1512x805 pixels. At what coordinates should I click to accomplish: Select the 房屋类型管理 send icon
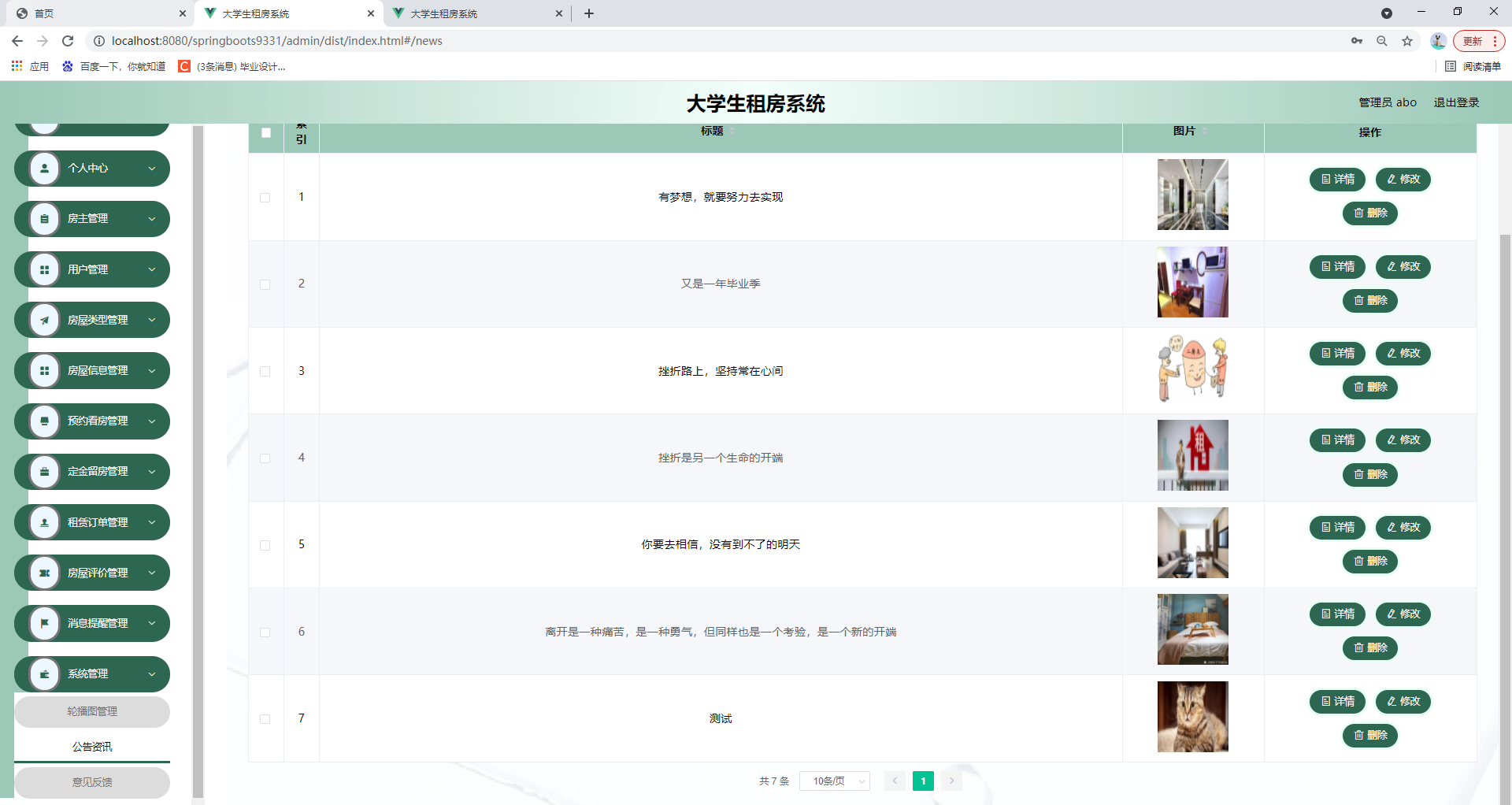tap(44, 319)
